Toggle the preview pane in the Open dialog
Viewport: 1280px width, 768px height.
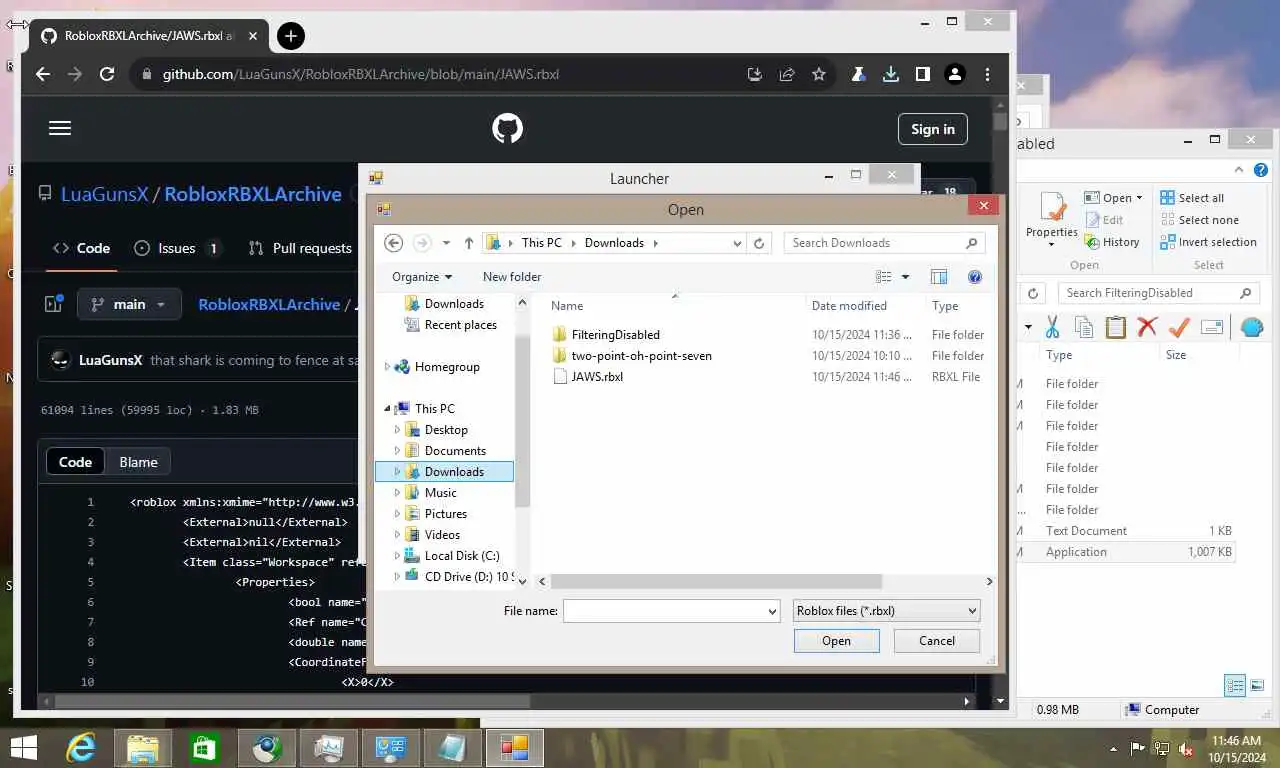[x=939, y=277]
